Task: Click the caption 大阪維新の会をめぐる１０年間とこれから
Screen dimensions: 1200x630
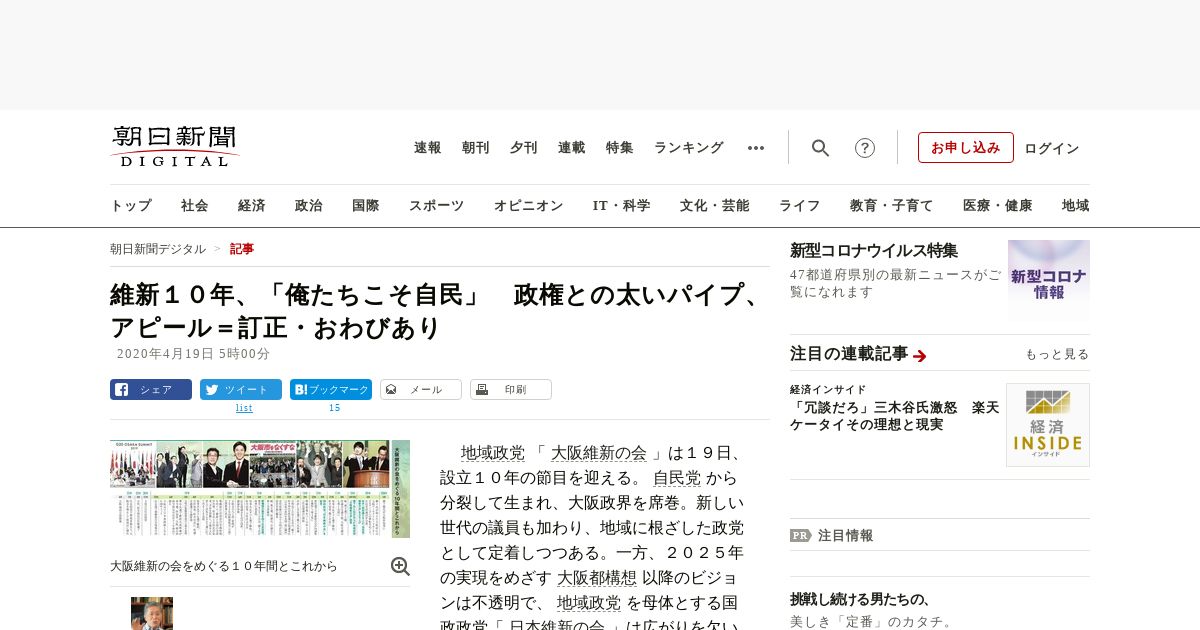Action: click(224, 566)
